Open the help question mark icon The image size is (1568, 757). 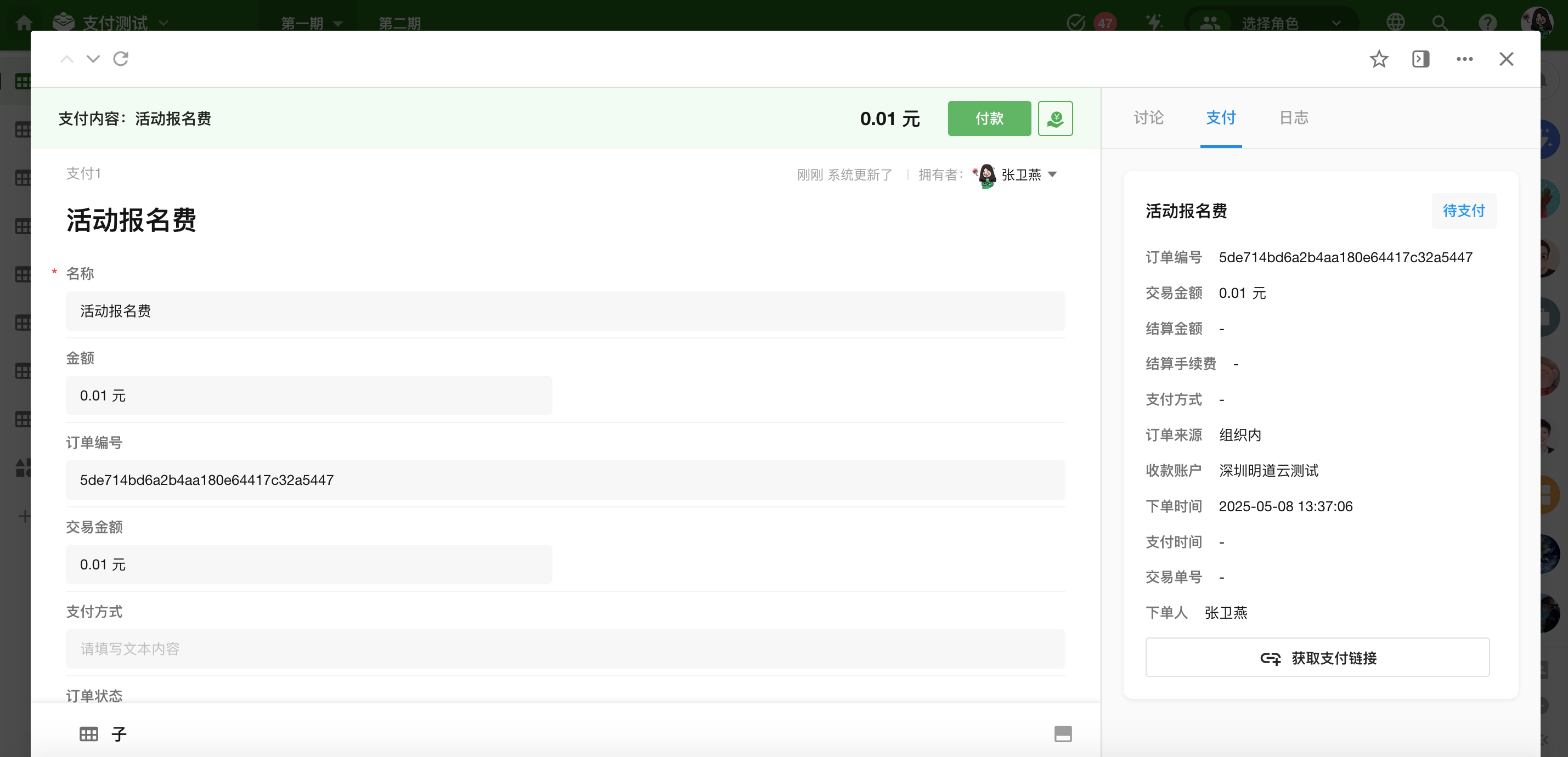pos(1488,23)
